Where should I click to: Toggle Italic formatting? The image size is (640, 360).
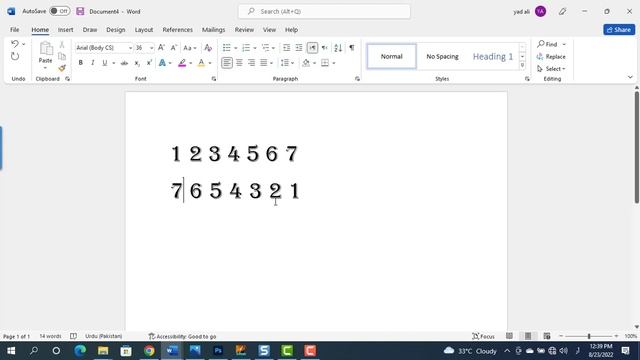[x=93, y=63]
